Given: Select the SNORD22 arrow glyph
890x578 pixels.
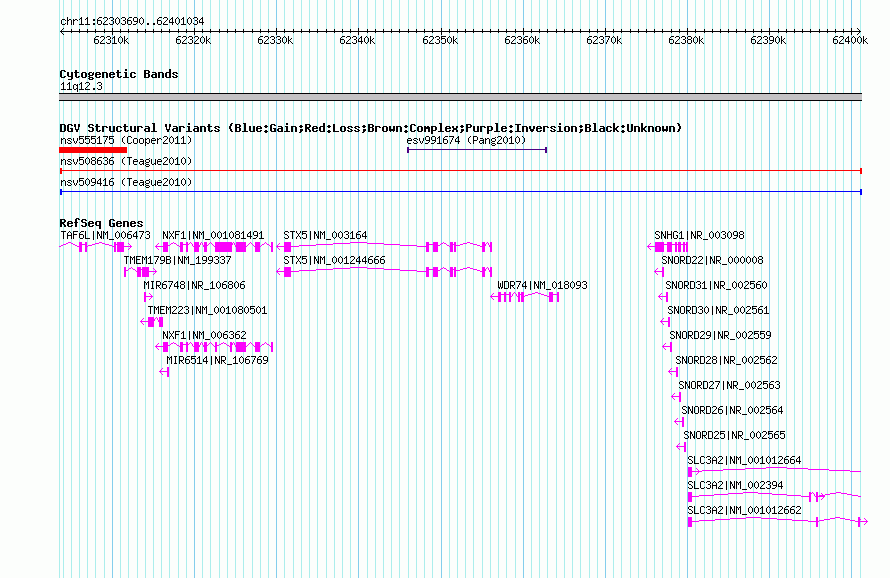Looking at the screenshot, I should [x=659, y=271].
